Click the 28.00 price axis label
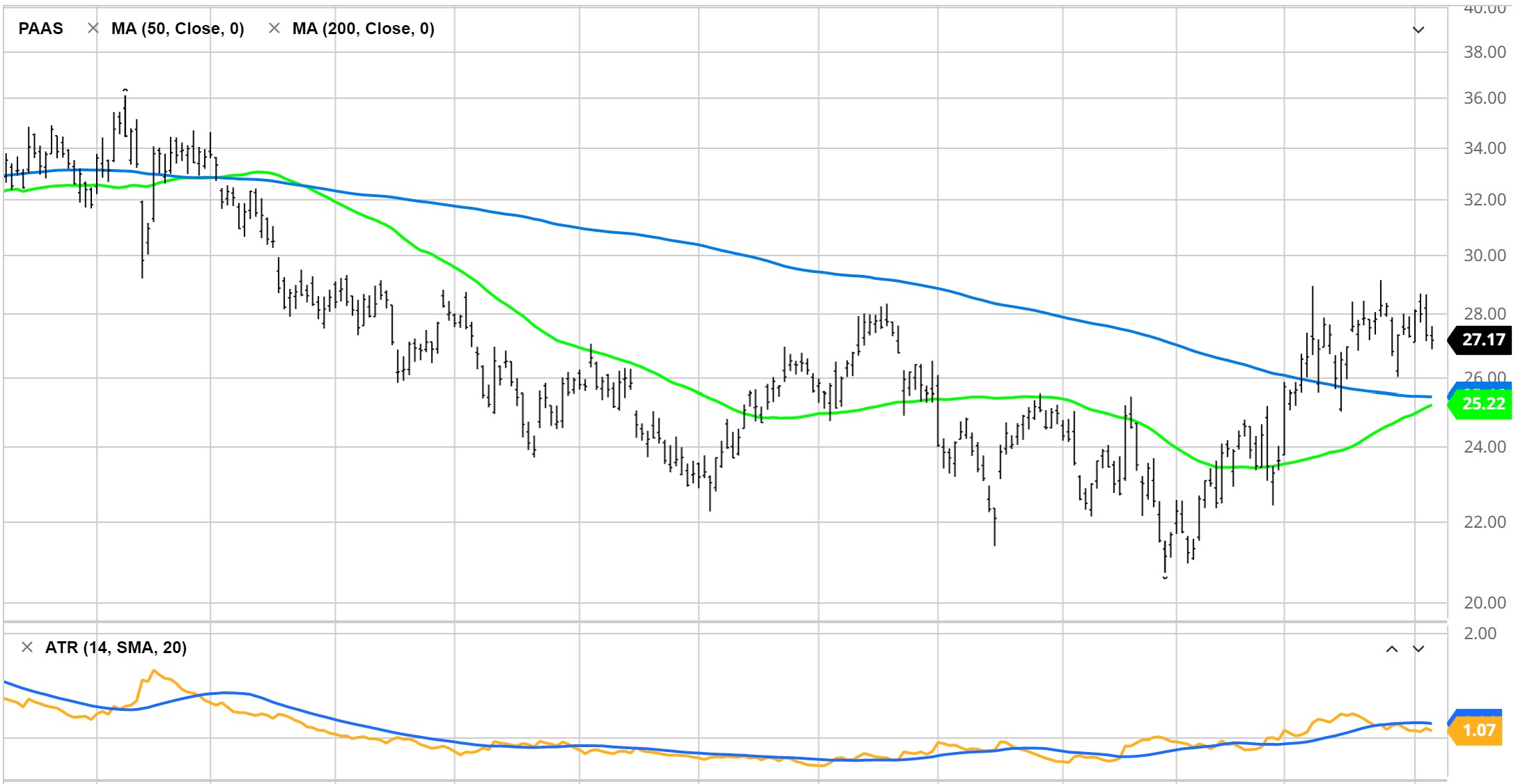 tap(1485, 314)
